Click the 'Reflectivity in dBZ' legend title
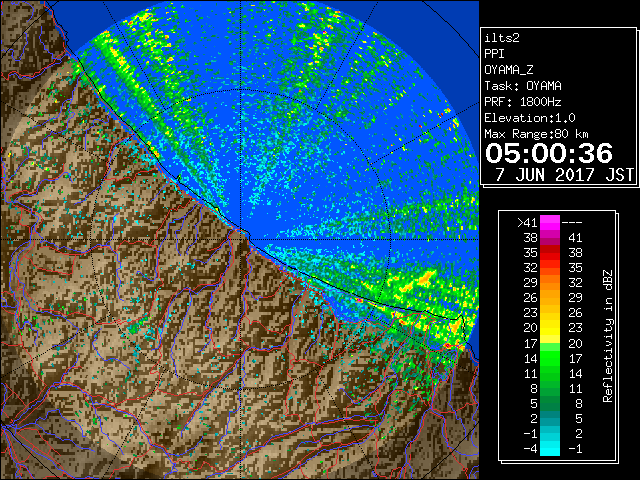 click(608, 336)
